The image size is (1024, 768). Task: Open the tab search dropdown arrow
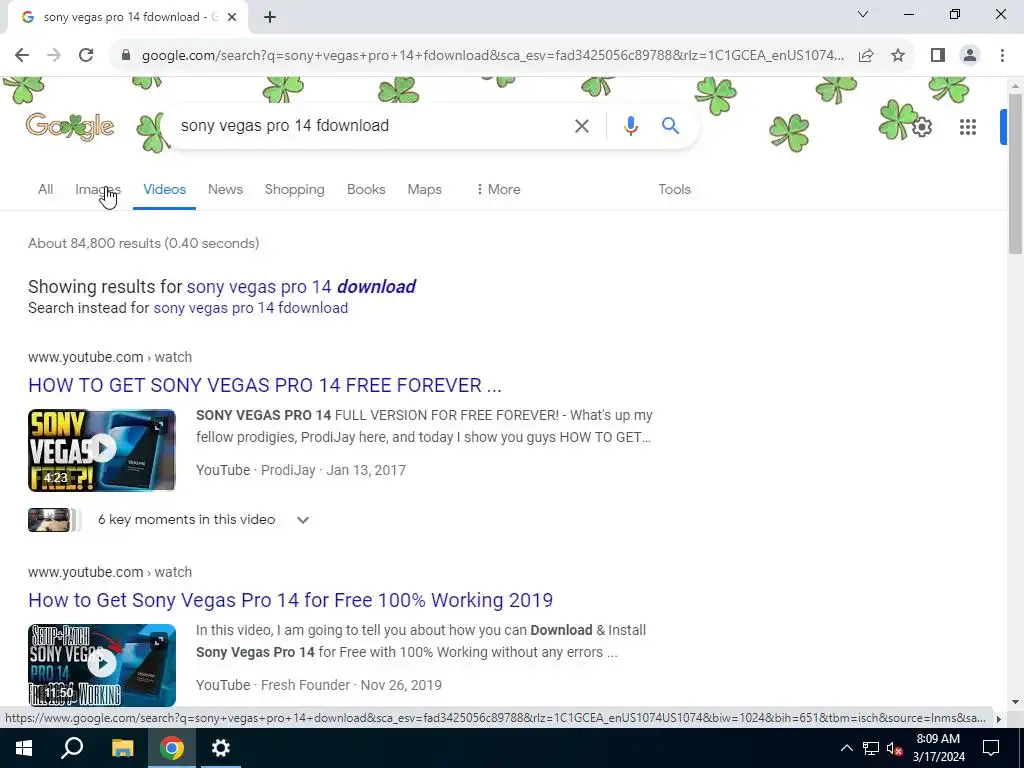point(863,14)
